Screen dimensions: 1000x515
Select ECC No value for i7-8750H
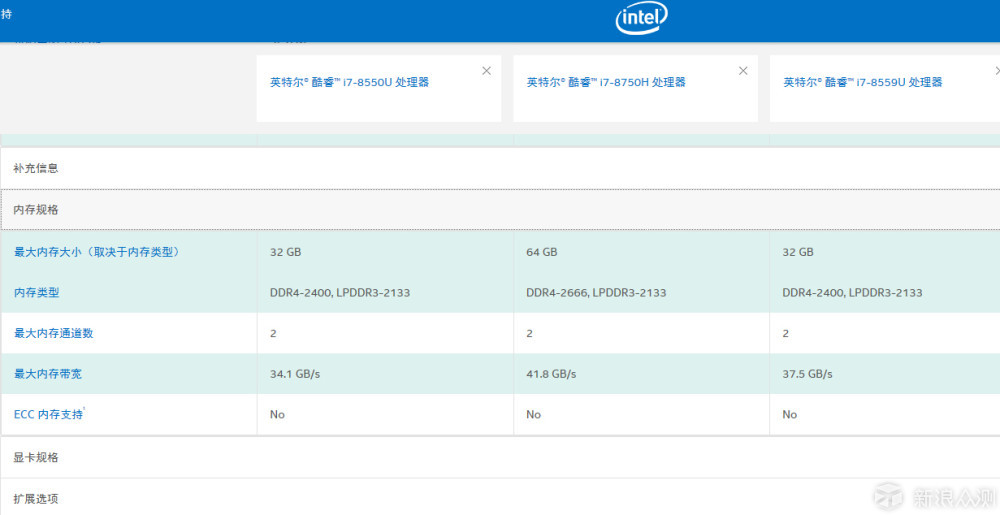coord(533,415)
